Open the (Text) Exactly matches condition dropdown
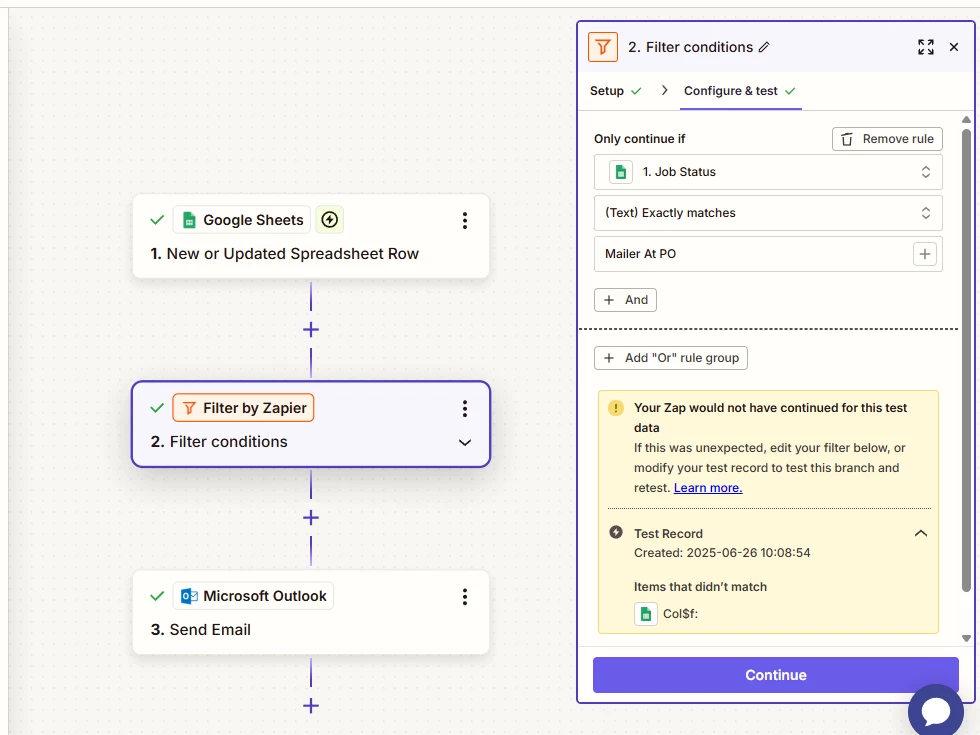 (768, 213)
